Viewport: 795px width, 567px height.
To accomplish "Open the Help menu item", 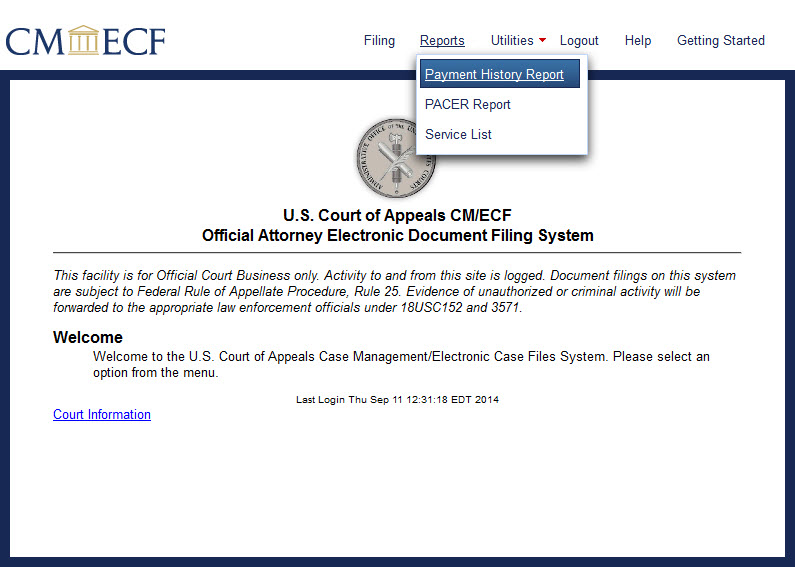I will (638, 41).
